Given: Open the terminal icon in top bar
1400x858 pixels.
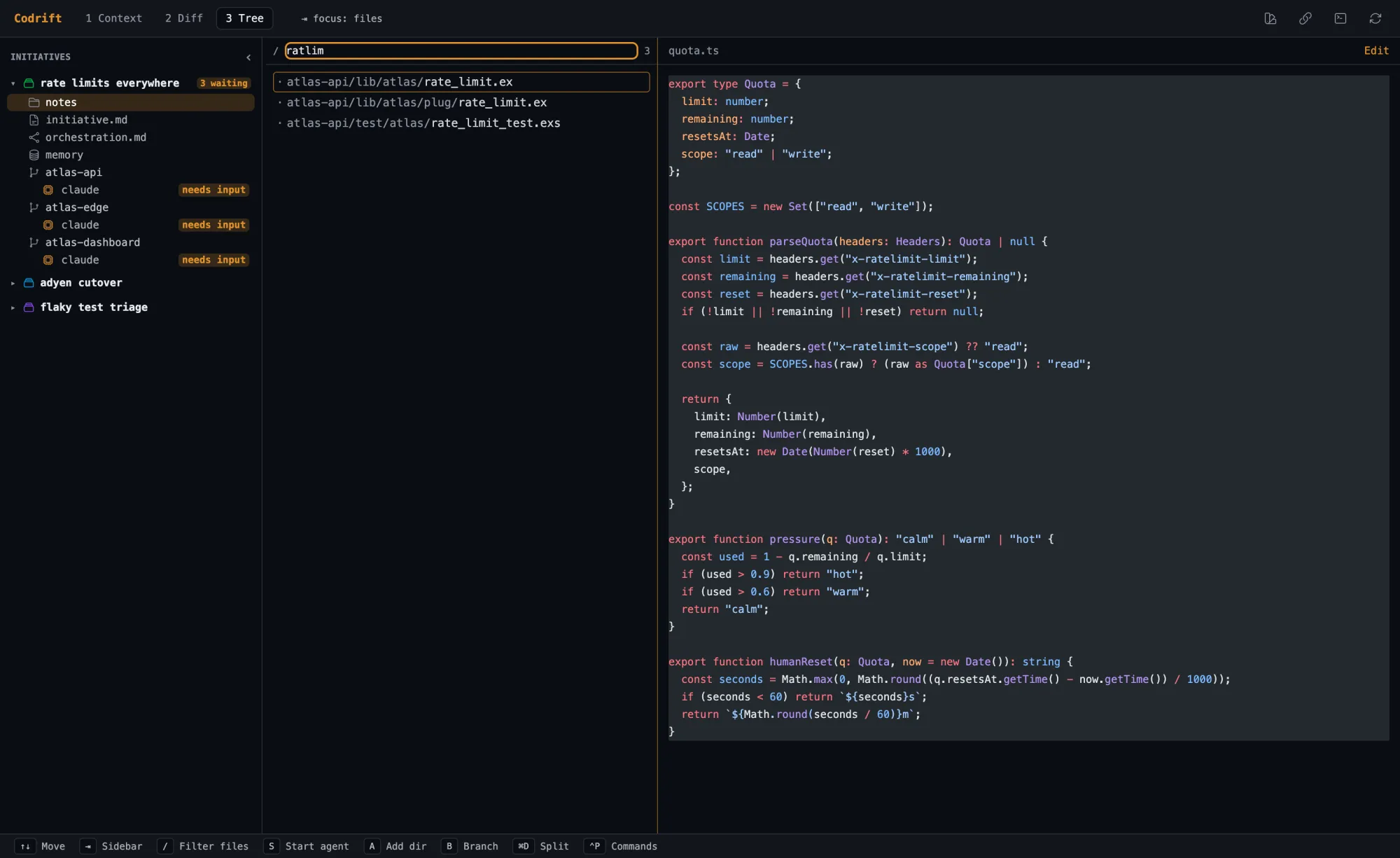Looking at the screenshot, I should 1340,18.
